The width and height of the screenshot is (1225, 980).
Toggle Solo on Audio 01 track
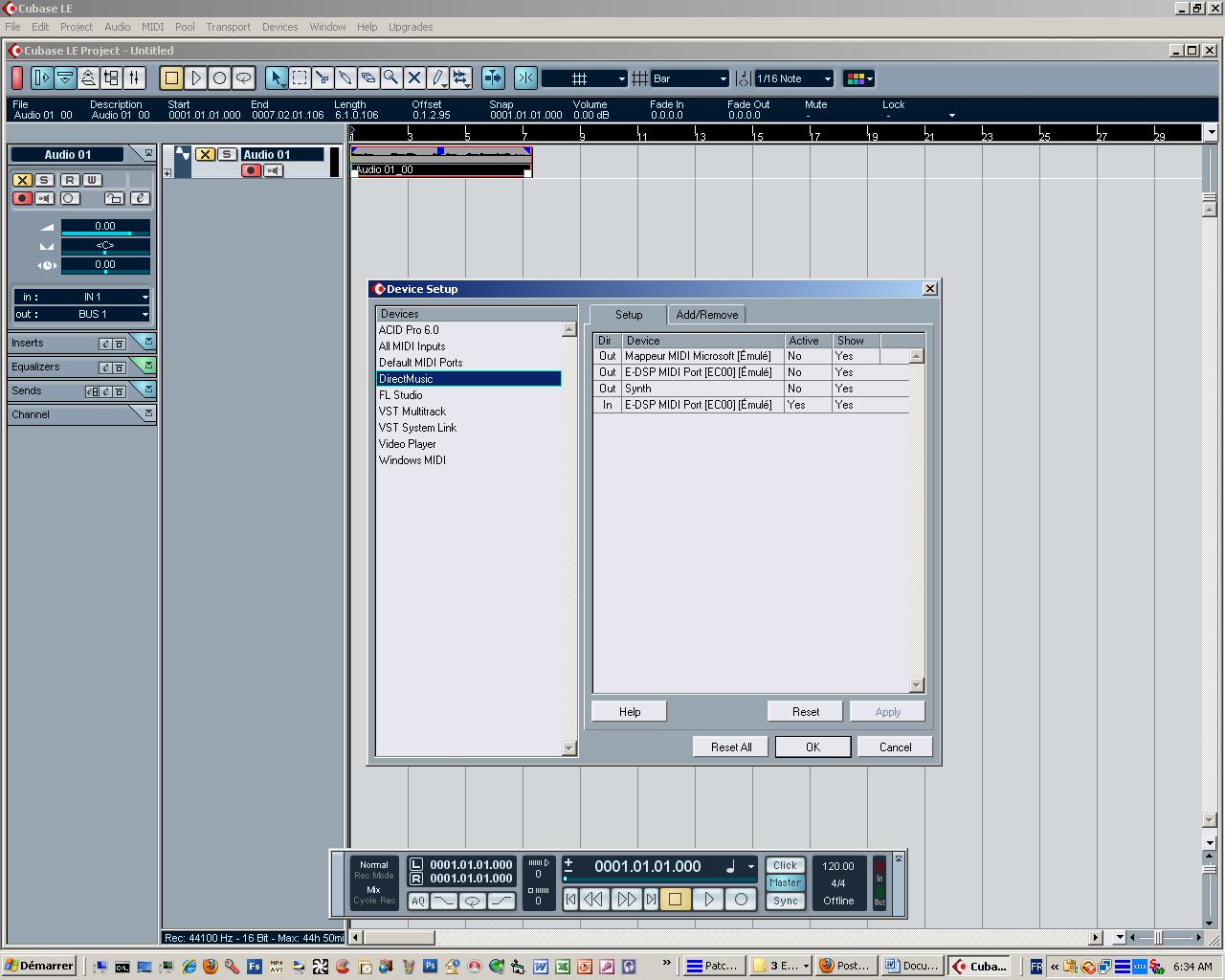tap(227, 154)
